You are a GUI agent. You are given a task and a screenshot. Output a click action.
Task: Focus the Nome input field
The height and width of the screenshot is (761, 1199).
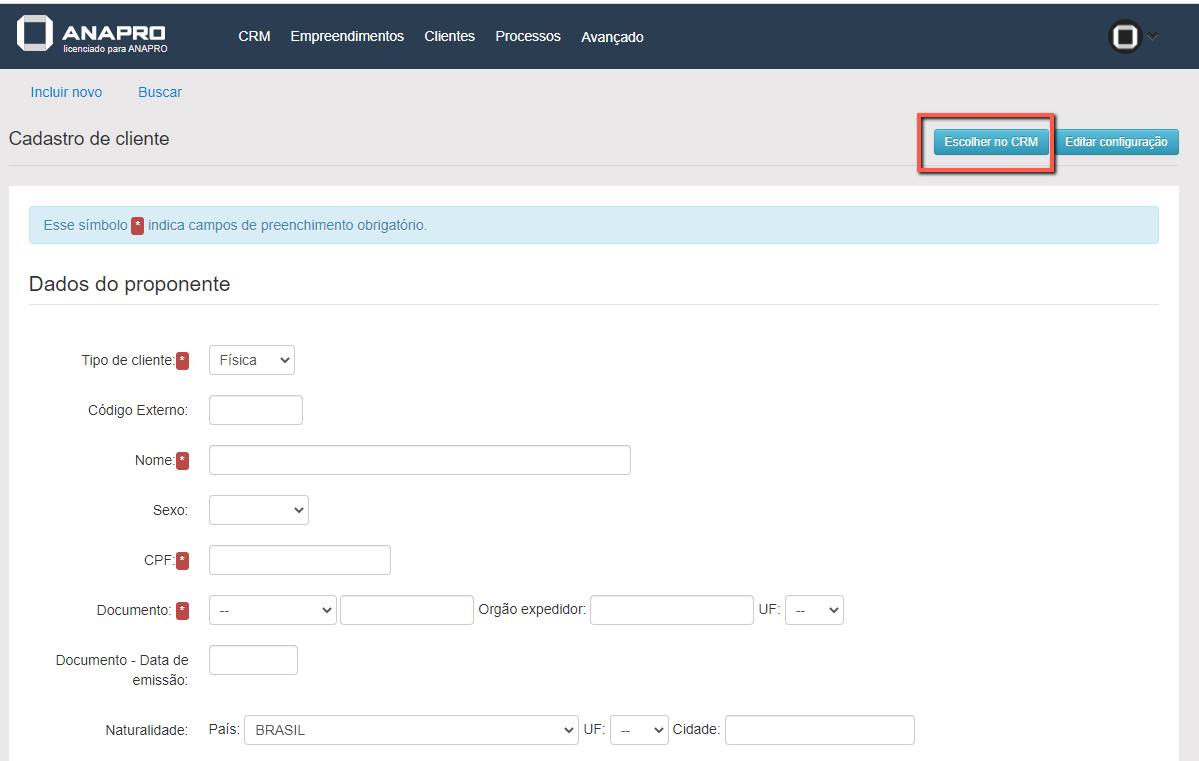click(x=420, y=460)
